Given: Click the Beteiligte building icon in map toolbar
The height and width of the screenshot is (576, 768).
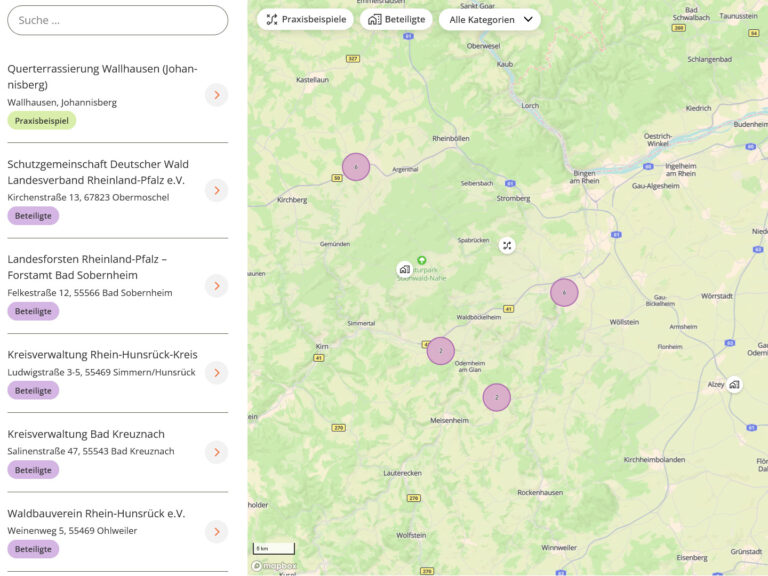Looking at the screenshot, I should (x=375, y=20).
